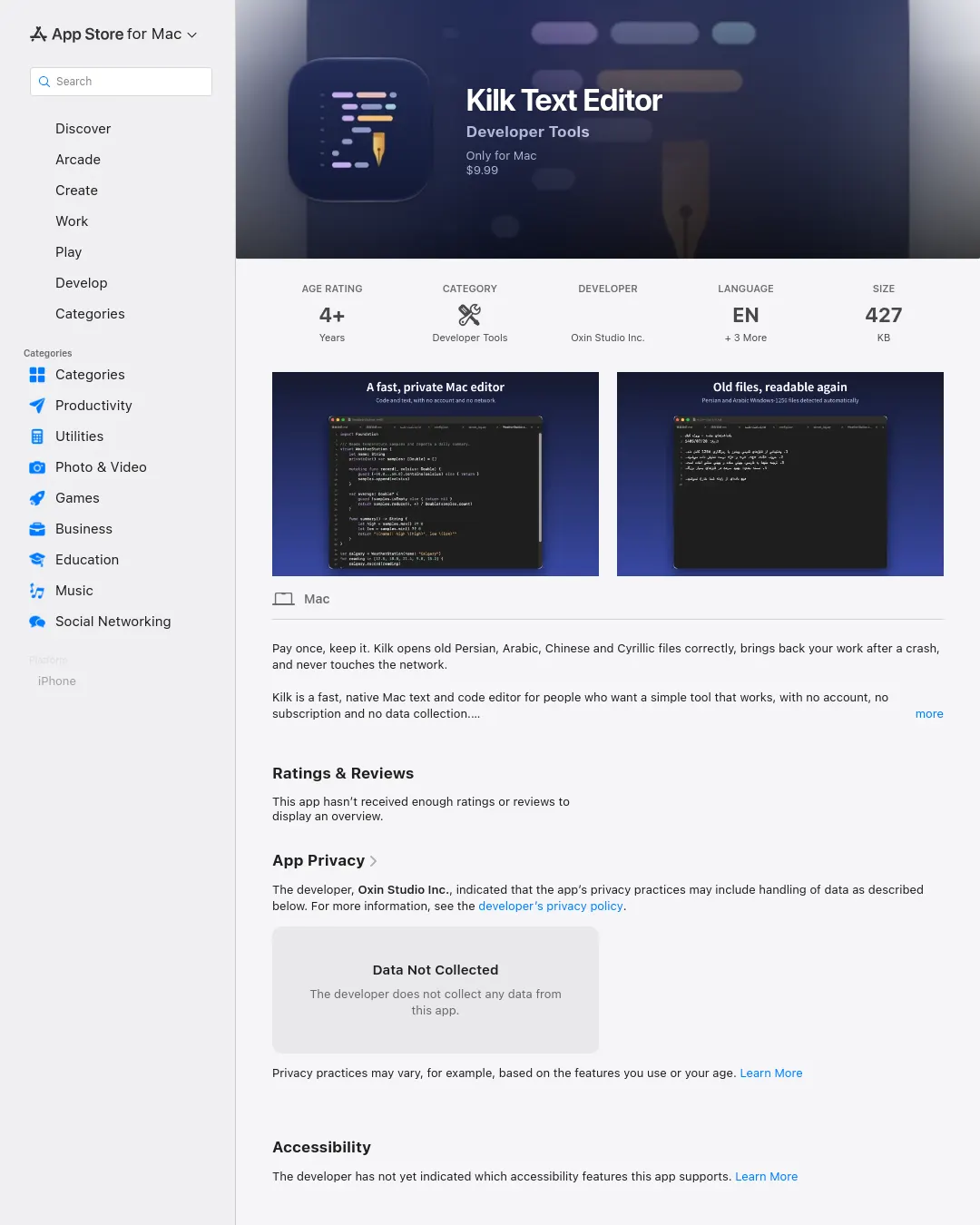This screenshot has width=980, height=1225.
Task: Click the Utilities calculator icon
Action: pyautogui.click(x=37, y=436)
